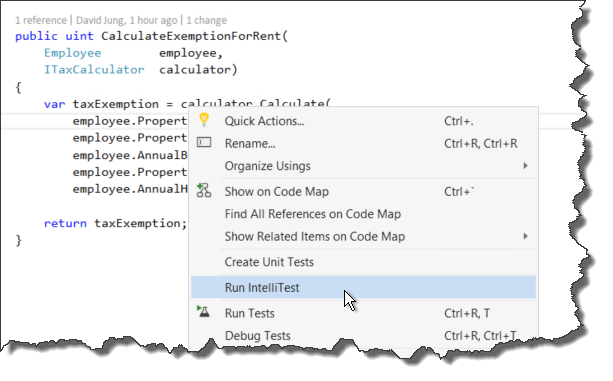Click the Quick Actions lightbulb icon
The image size is (613, 381).
(204, 120)
